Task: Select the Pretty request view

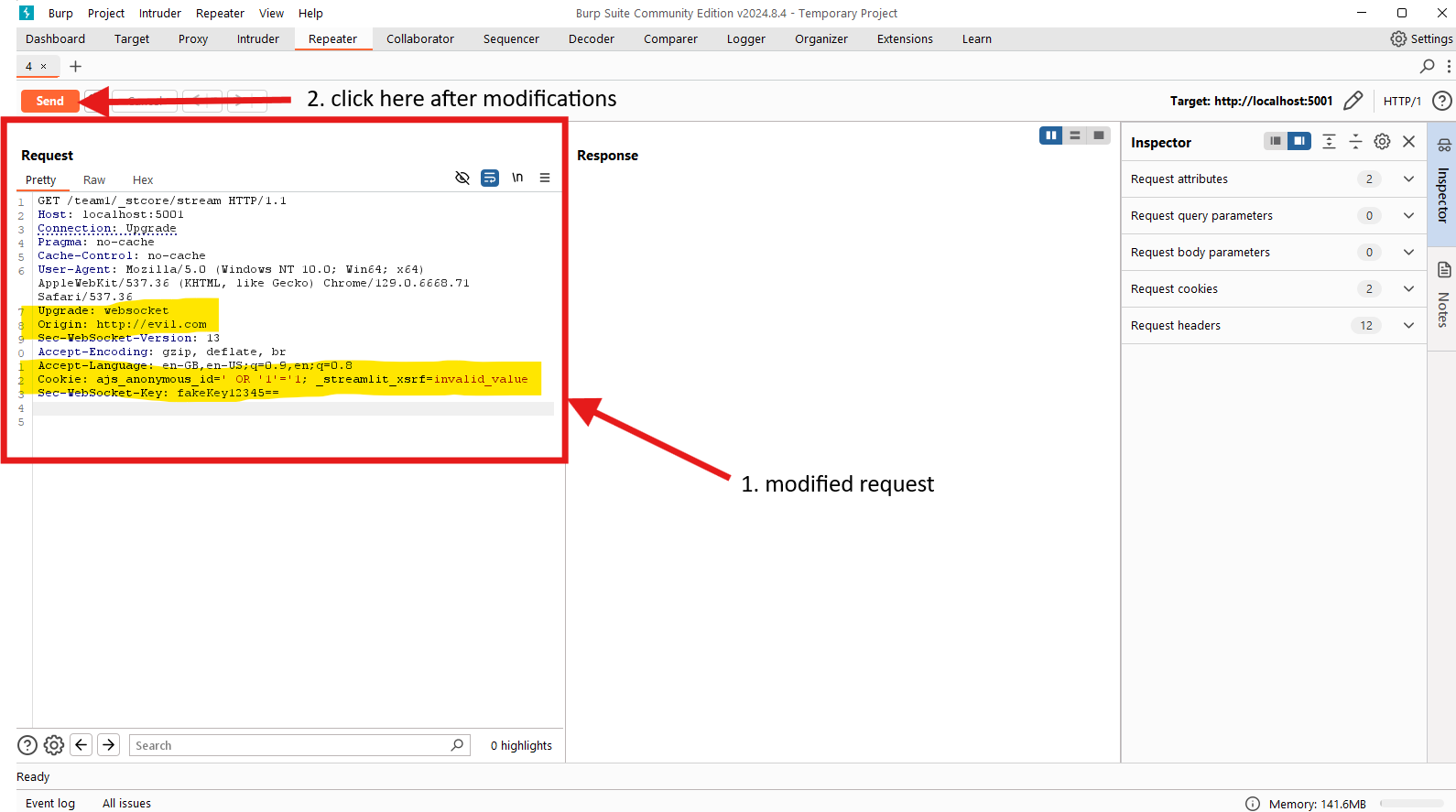Action: pyautogui.click(x=41, y=179)
